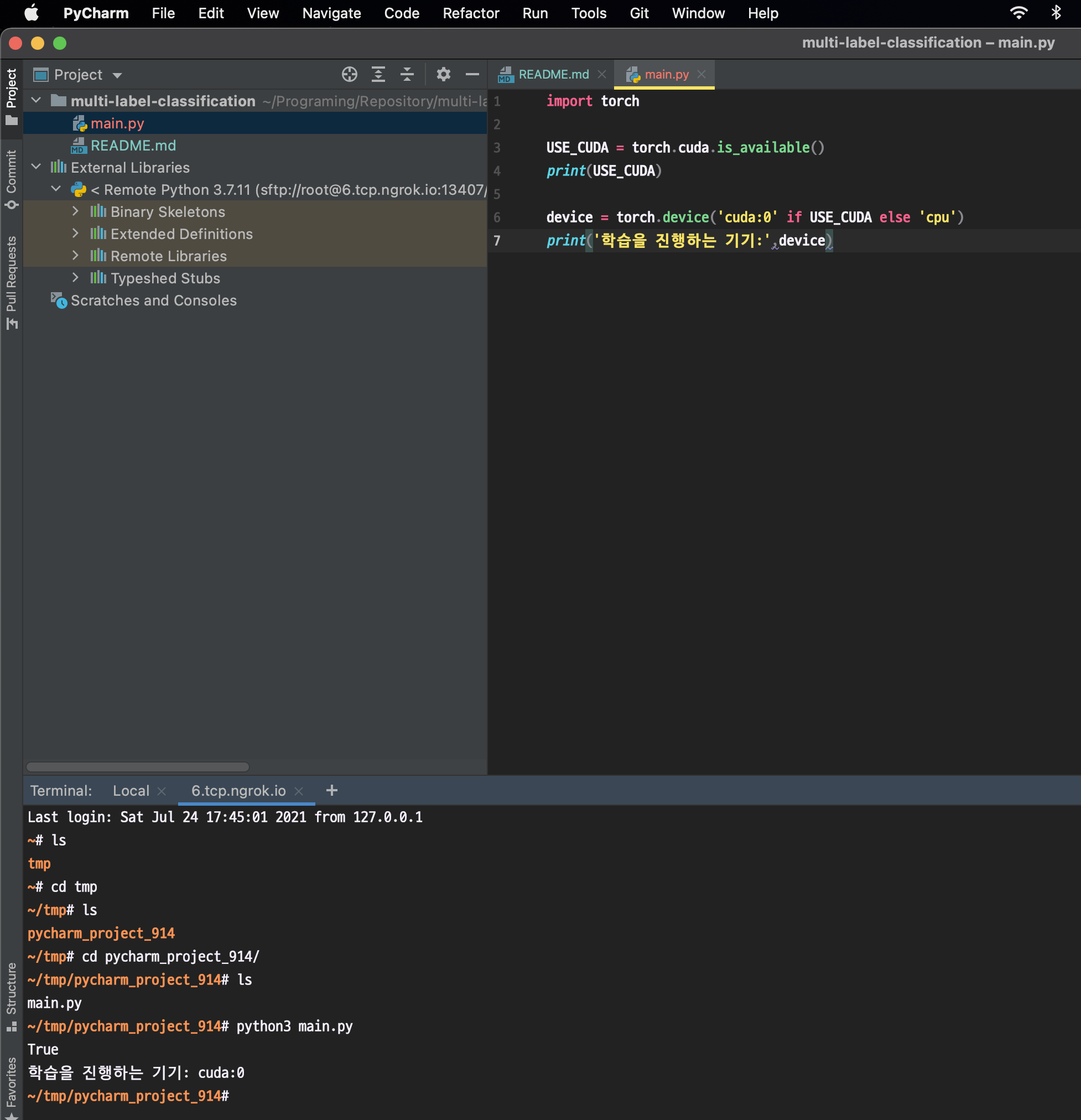Expand the Extended Definitions node

tap(75, 234)
